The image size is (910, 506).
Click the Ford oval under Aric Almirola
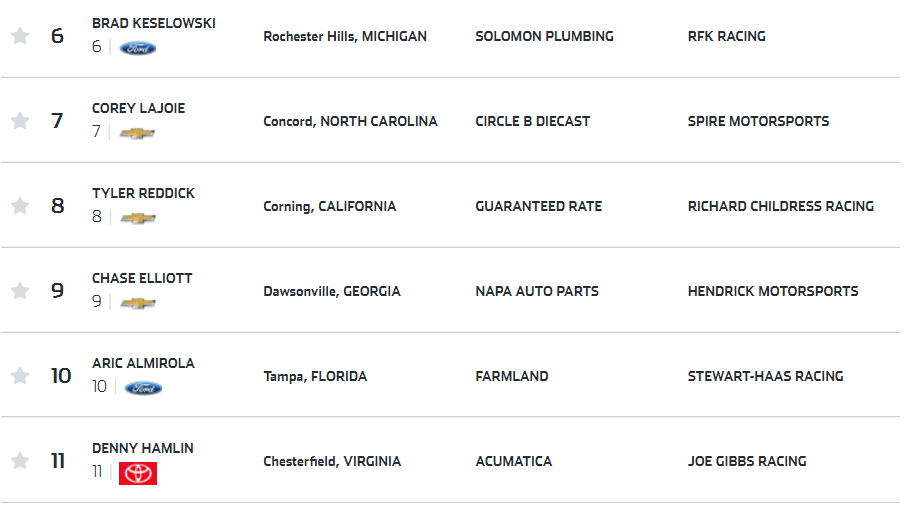click(143, 388)
